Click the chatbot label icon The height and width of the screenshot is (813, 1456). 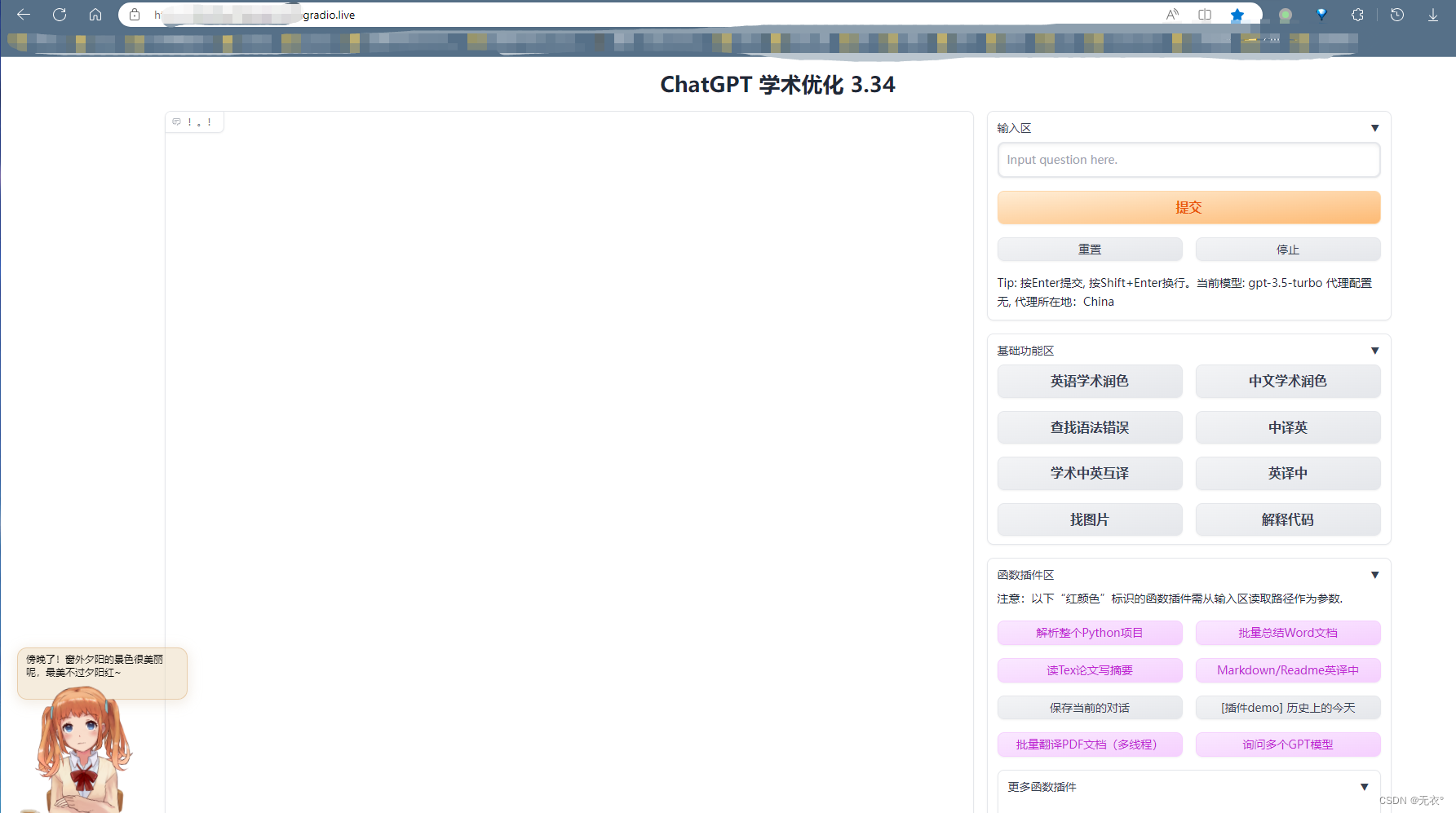[x=176, y=122]
